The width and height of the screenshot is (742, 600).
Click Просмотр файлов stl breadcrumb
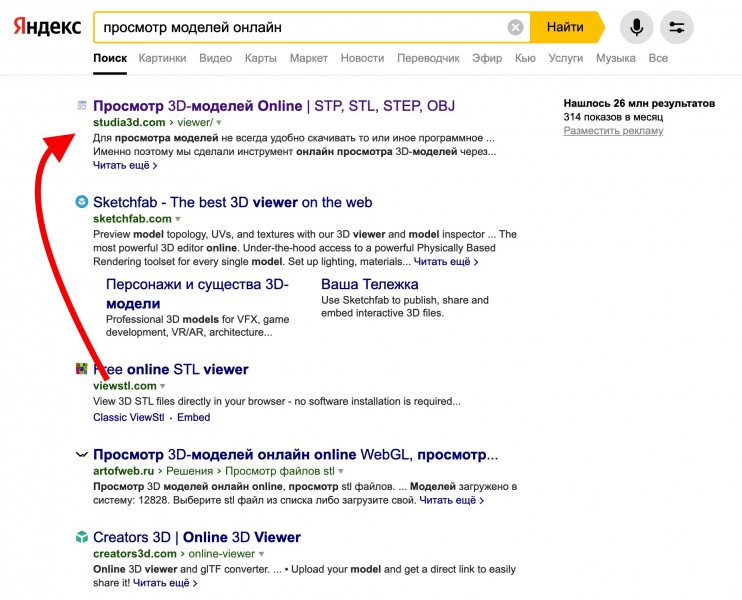280,471
